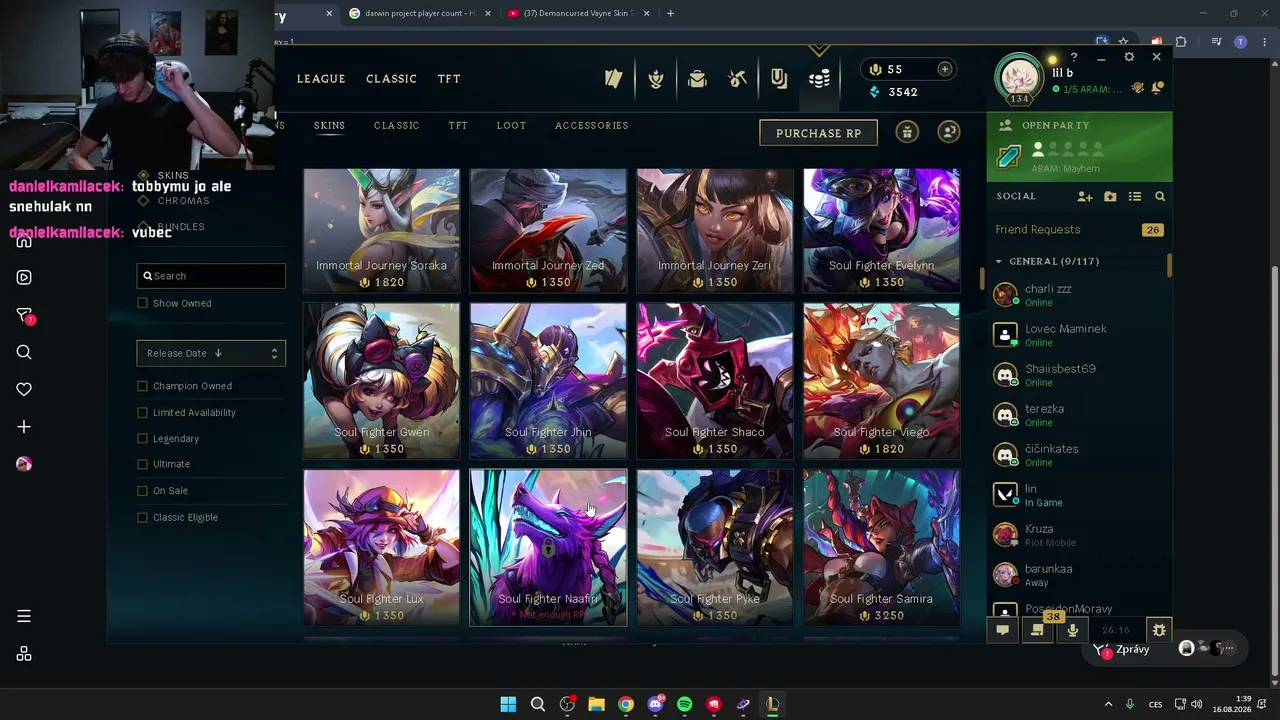Open the friend list options icon
The image size is (1280, 720).
coord(1135,197)
